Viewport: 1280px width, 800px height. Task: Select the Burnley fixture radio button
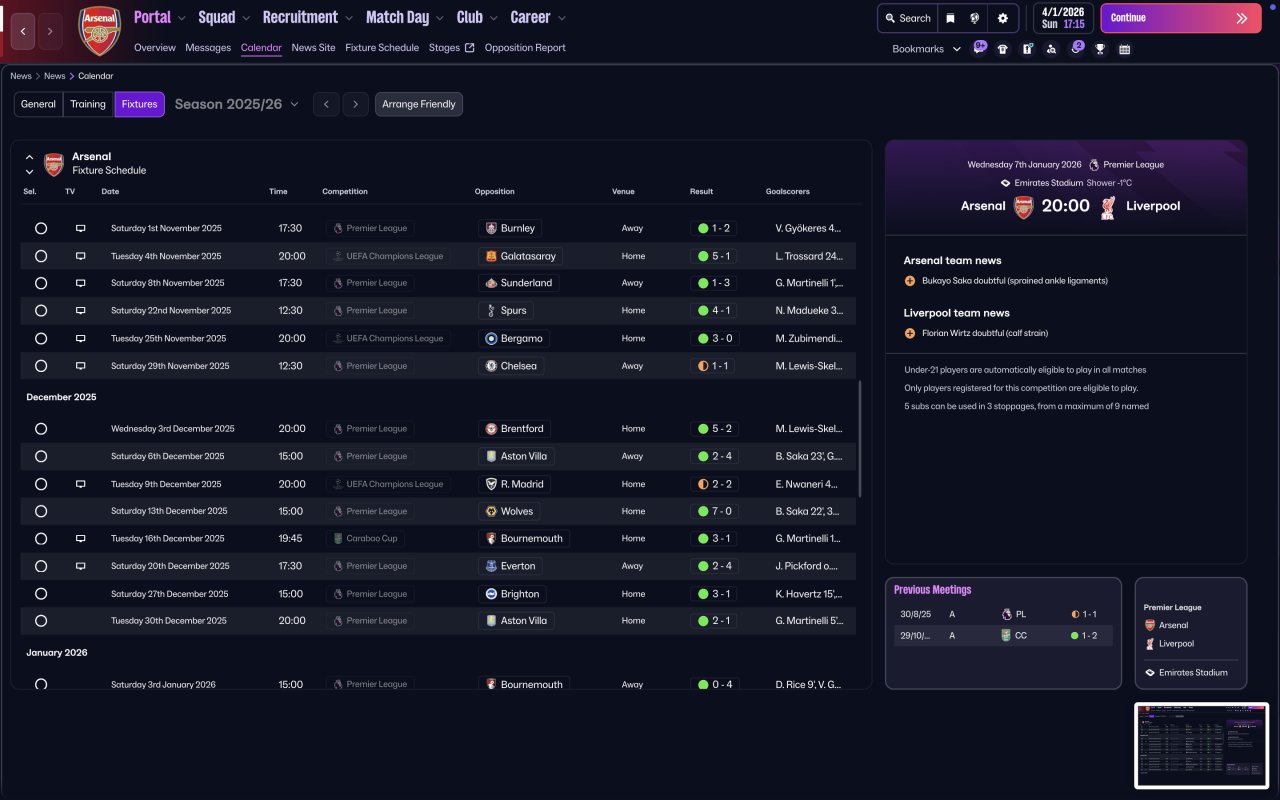coord(41,229)
